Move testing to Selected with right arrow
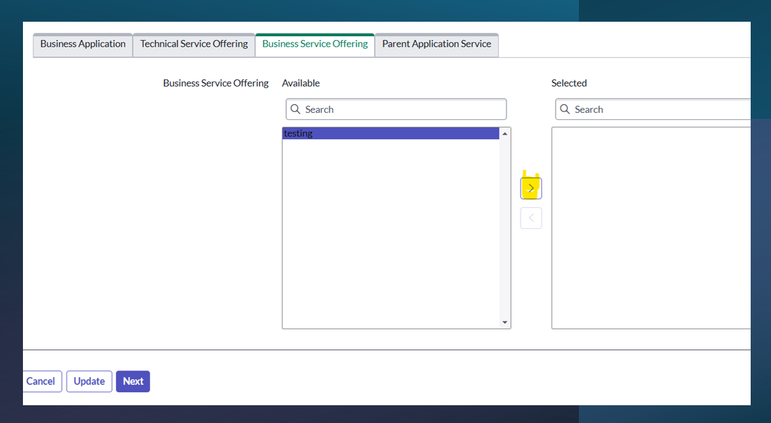Image resolution: width=771 pixels, height=423 pixels. click(531, 188)
